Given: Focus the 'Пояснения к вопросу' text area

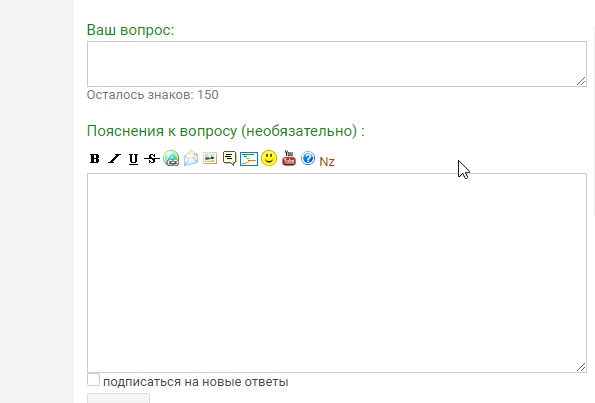Looking at the screenshot, I should click(x=337, y=273).
